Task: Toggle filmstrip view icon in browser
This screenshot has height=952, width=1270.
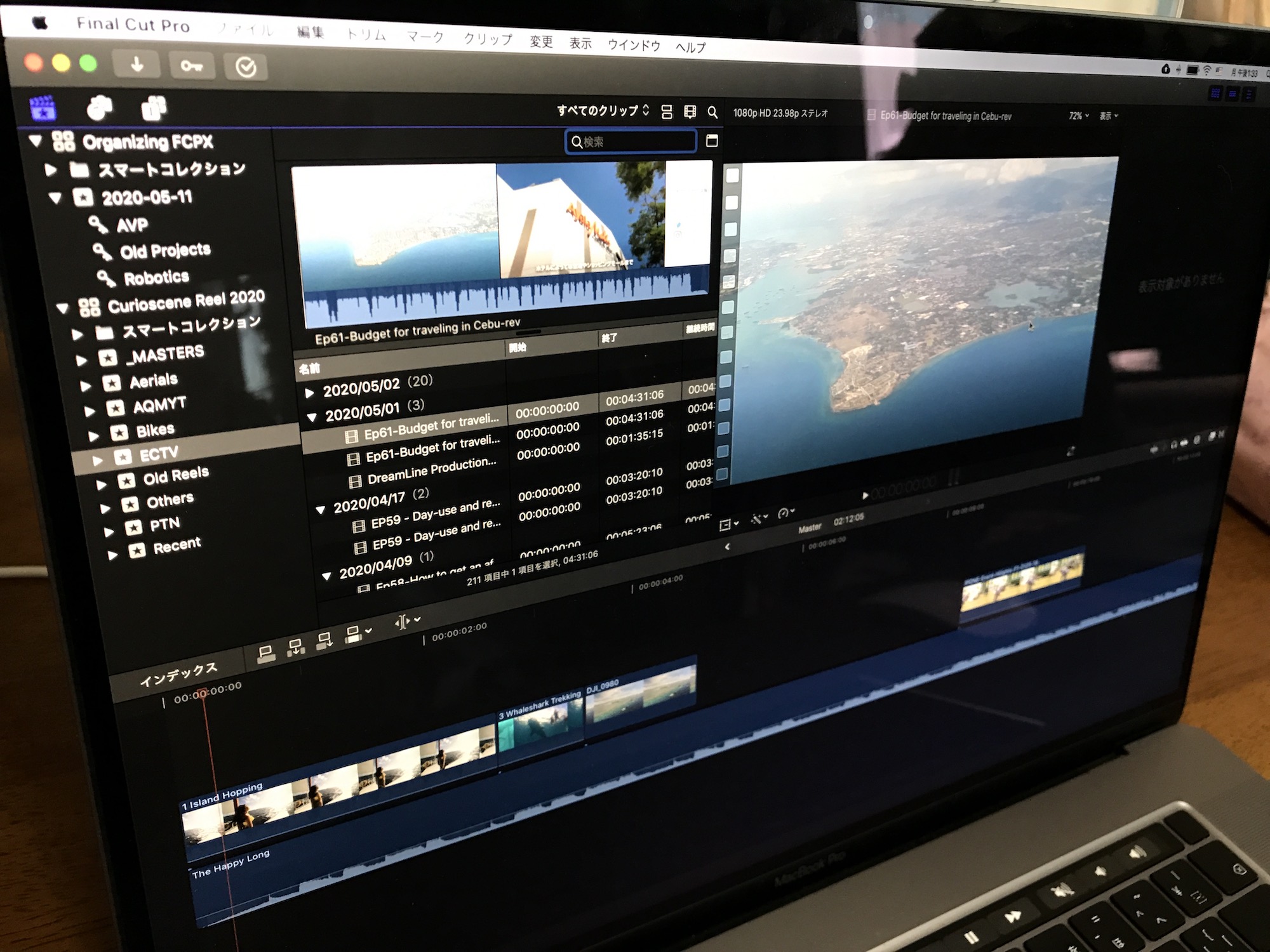Action: 690,112
